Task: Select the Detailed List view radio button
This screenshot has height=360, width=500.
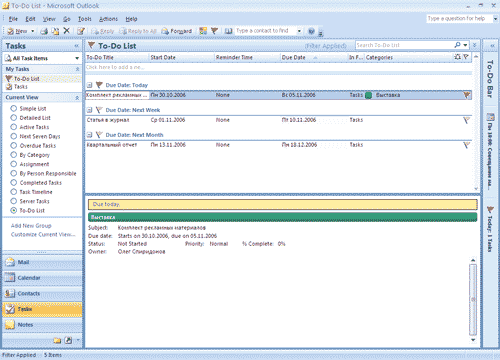Action: tap(14, 118)
